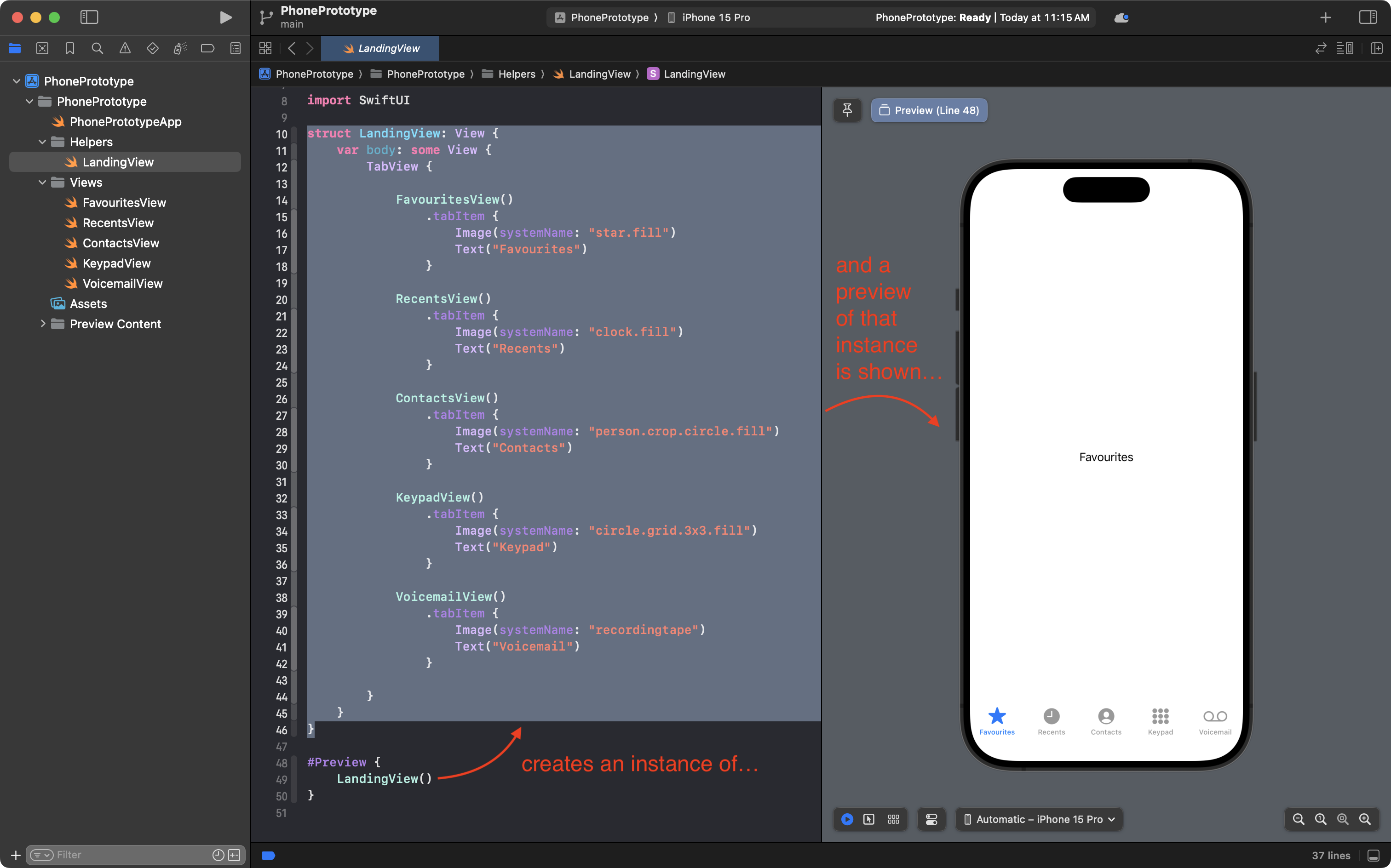
Task: Toggle the left navigator sidebar
Action: (x=89, y=17)
